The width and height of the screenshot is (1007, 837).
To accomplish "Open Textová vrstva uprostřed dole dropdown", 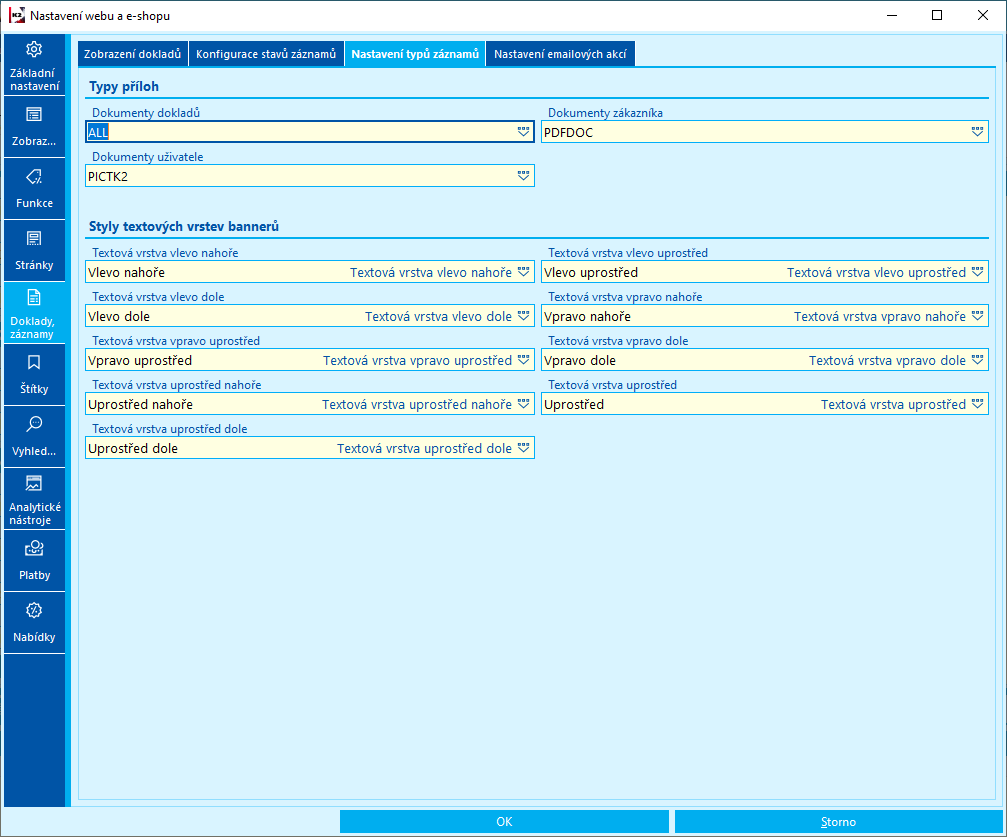I will pyautogui.click(x=523, y=448).
